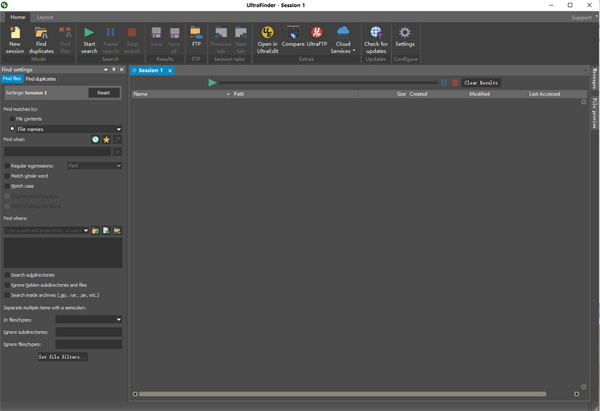Select the File contents radio button
600x411 pixels.
tap(12, 119)
